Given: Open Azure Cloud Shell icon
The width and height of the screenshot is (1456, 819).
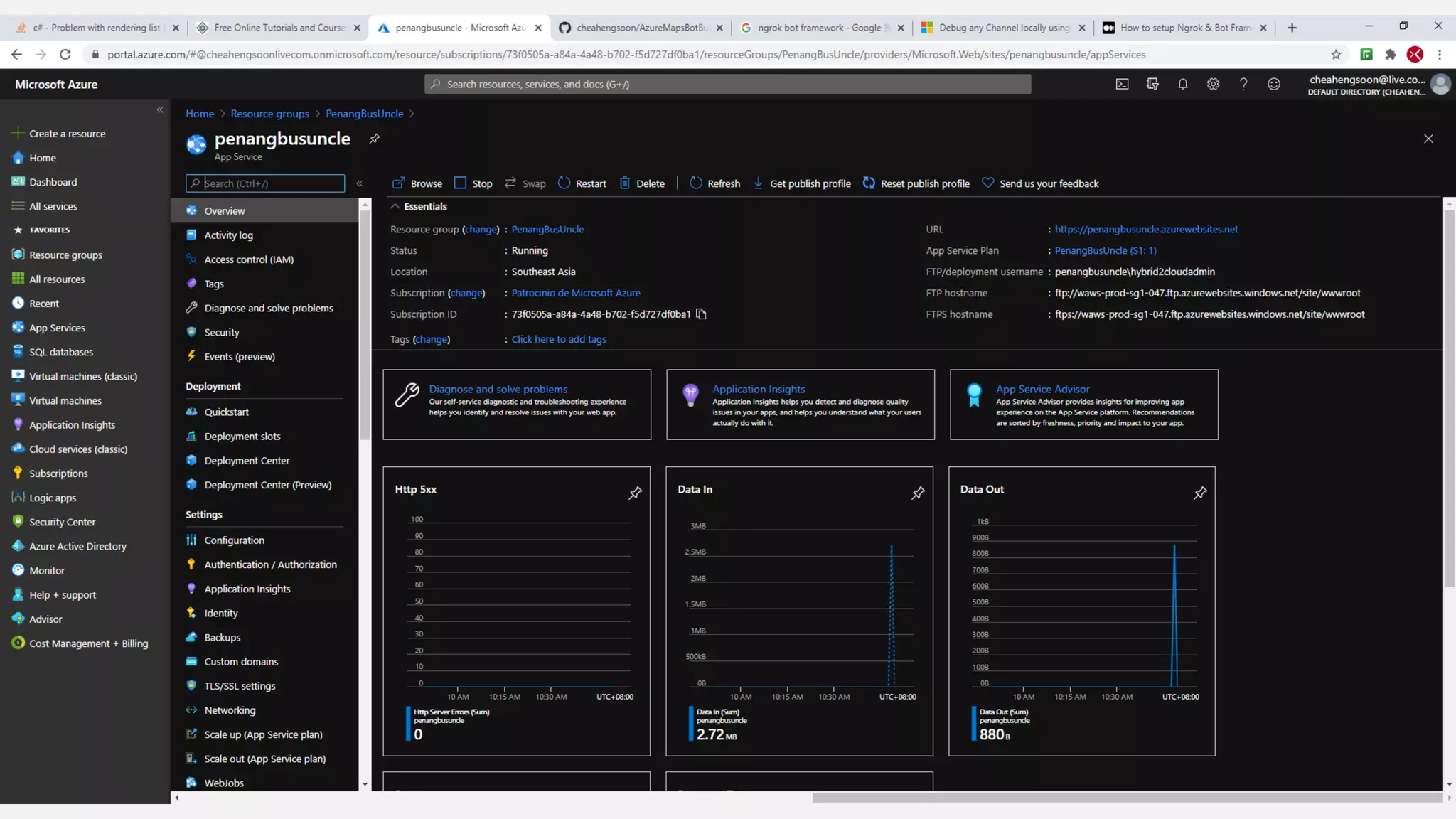Looking at the screenshot, I should click(1122, 84).
